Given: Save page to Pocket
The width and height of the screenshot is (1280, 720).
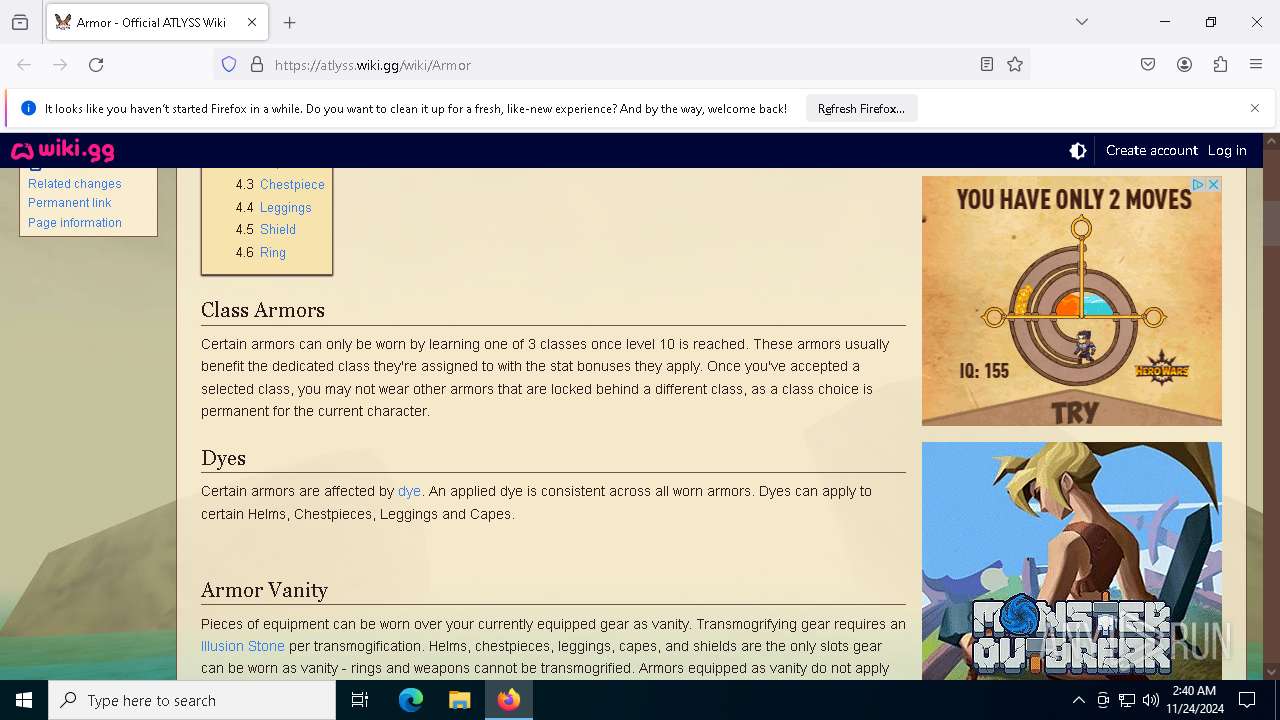Looking at the screenshot, I should point(1148,65).
